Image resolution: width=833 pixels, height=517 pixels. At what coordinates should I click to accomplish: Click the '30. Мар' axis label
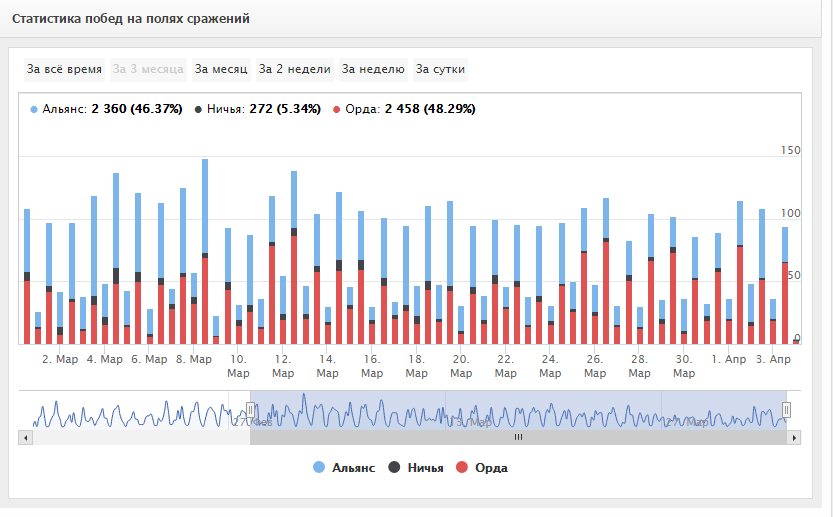684,367
